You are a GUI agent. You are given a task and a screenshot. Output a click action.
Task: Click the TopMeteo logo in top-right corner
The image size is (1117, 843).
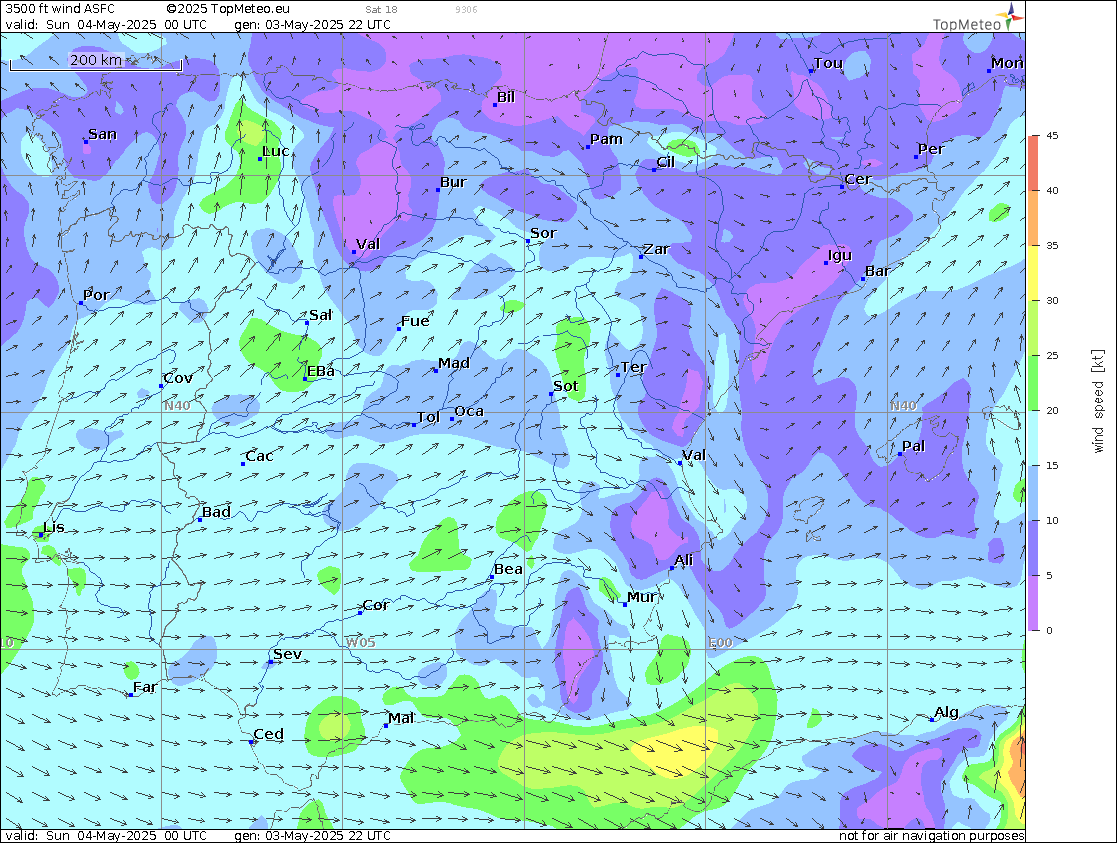[978, 17]
